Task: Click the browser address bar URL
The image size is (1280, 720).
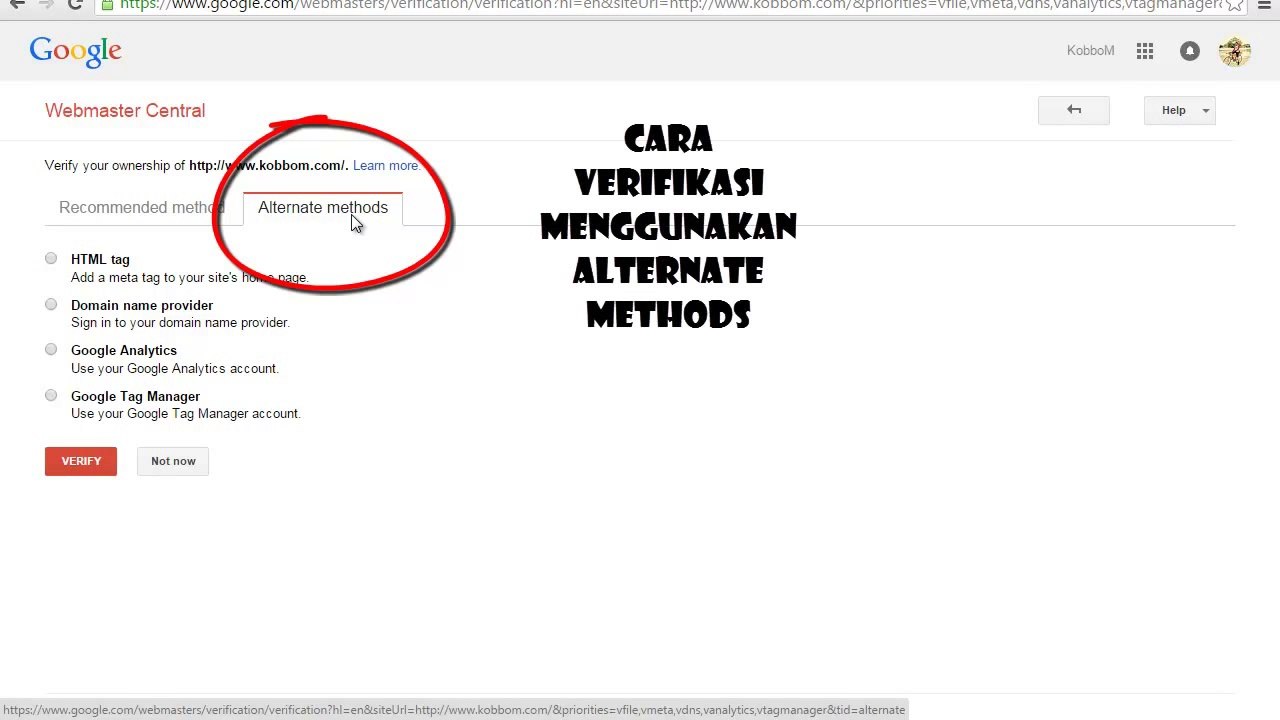Action: pos(668,5)
